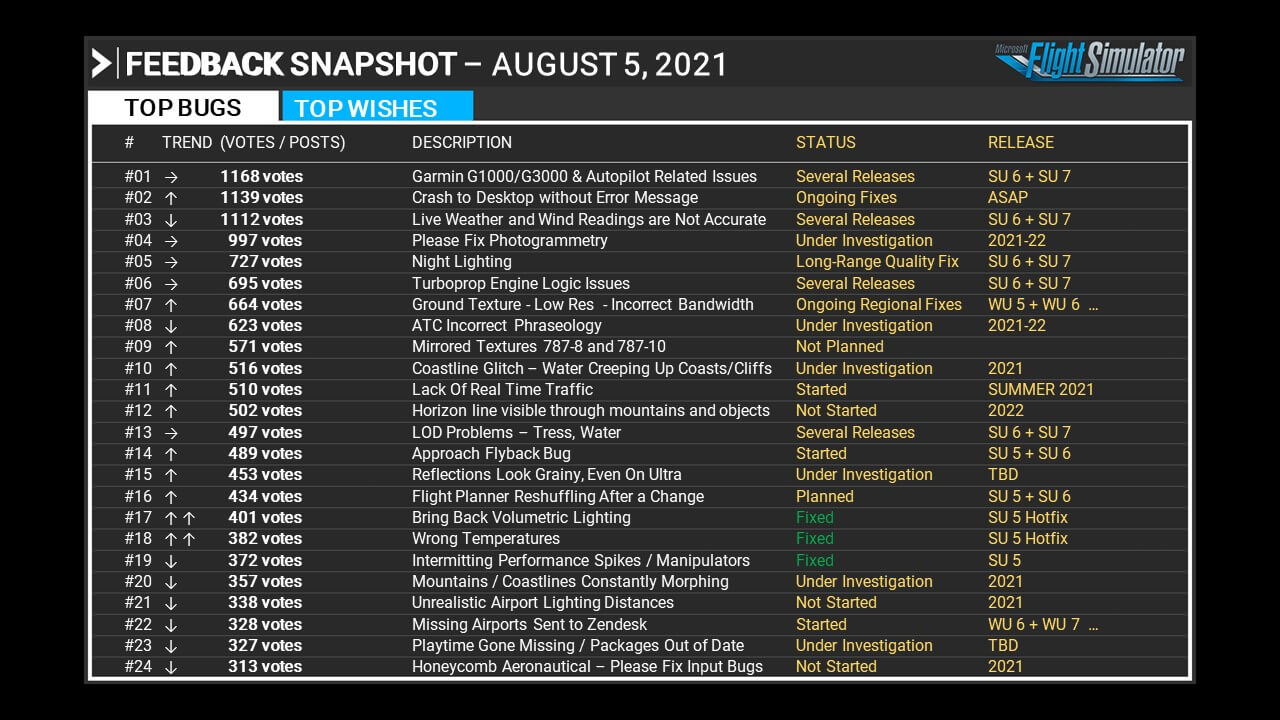Click the up-arrow trend icon for #11
This screenshot has height=720, width=1280.
tap(171, 390)
